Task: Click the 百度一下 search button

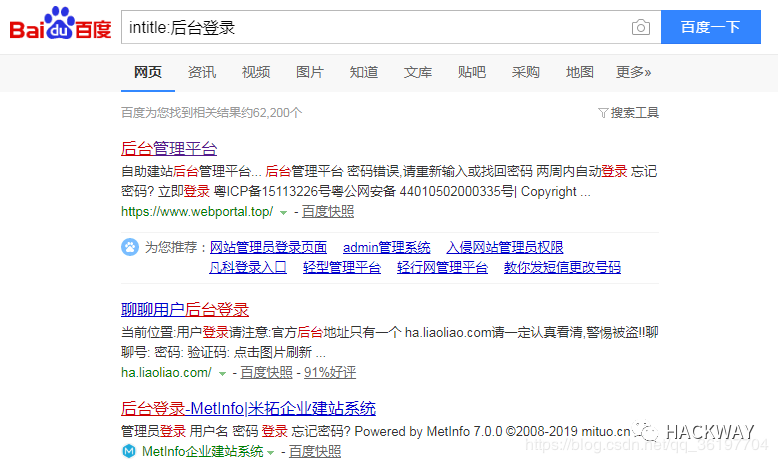Action: (711, 27)
